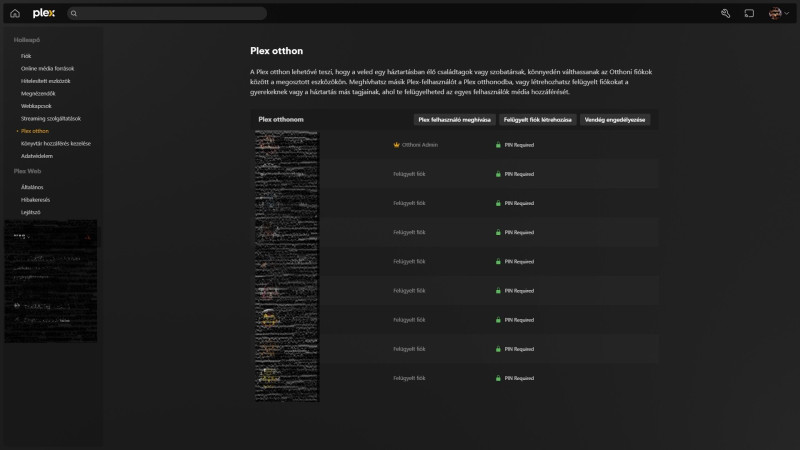
Task: Open Általános under Plex Web
Action: tap(32, 187)
